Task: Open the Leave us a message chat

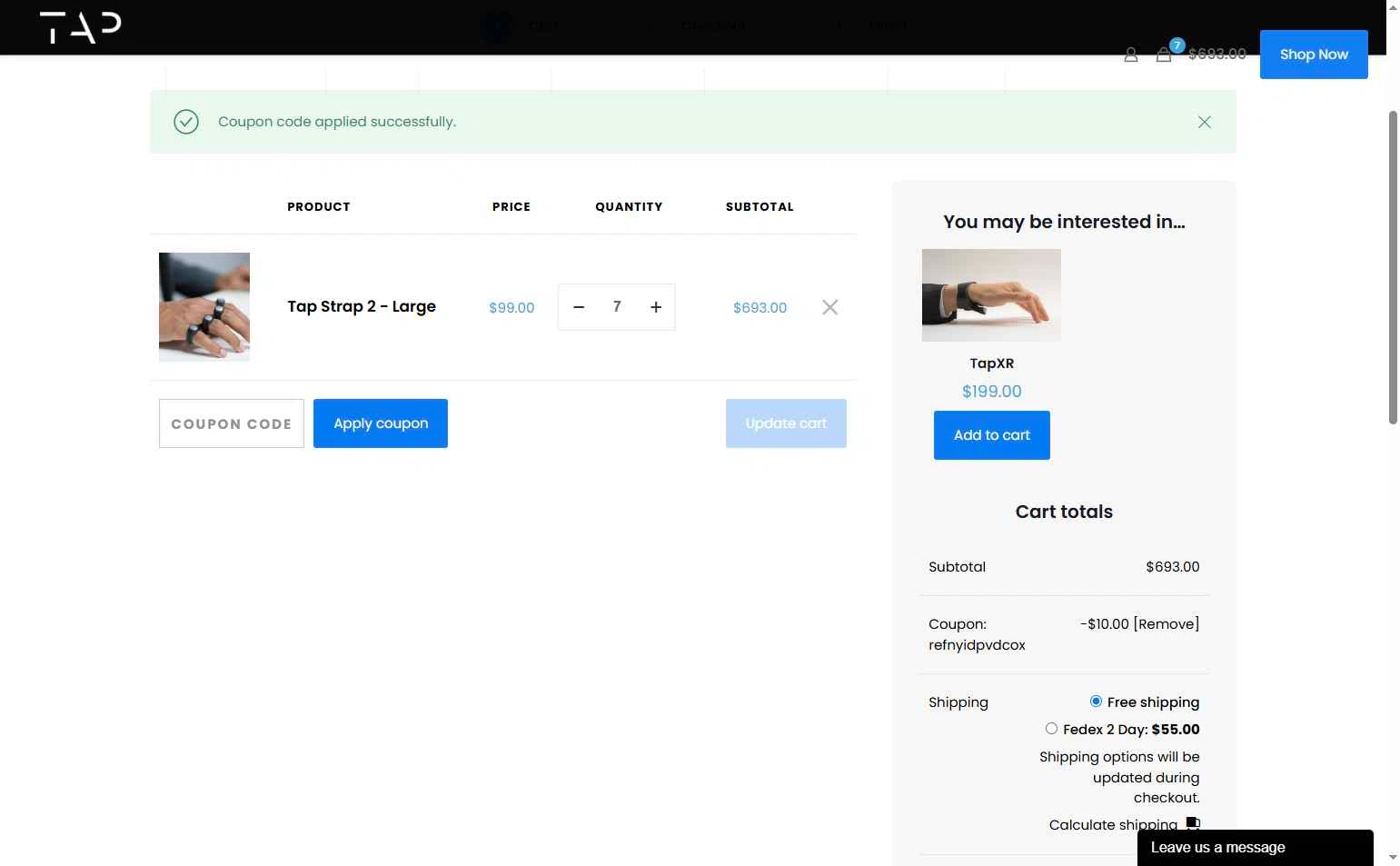Action: 1255,848
